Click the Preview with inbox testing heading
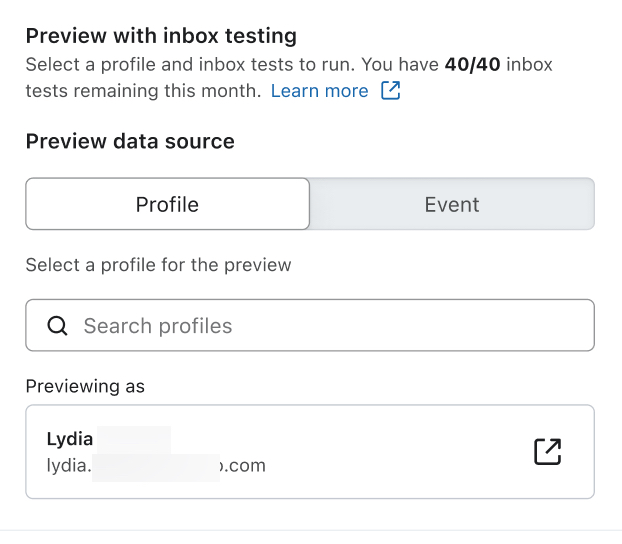Image resolution: width=622 pixels, height=544 pixels. (x=161, y=37)
